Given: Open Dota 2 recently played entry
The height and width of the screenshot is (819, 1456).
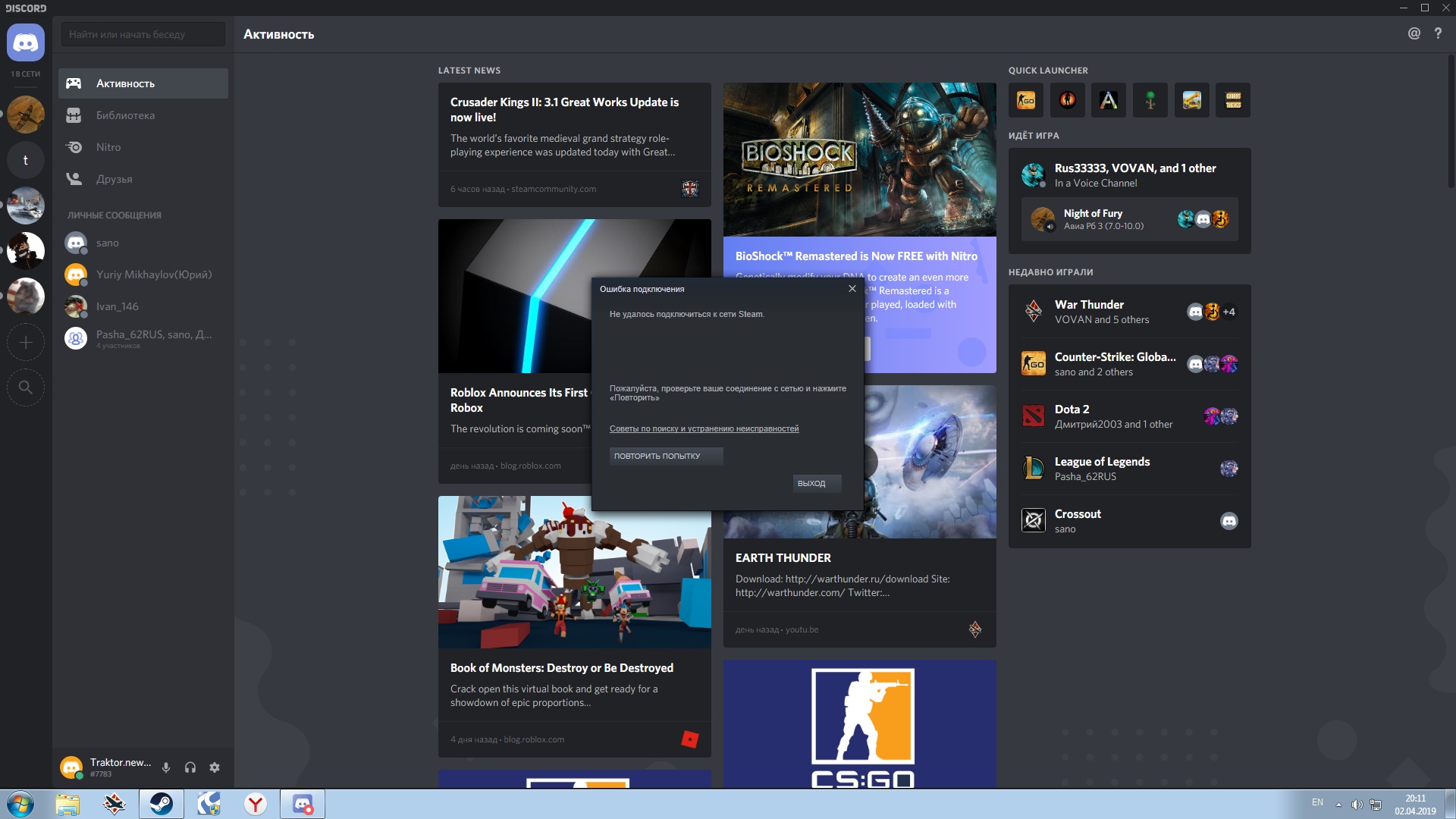Looking at the screenshot, I should (1130, 416).
